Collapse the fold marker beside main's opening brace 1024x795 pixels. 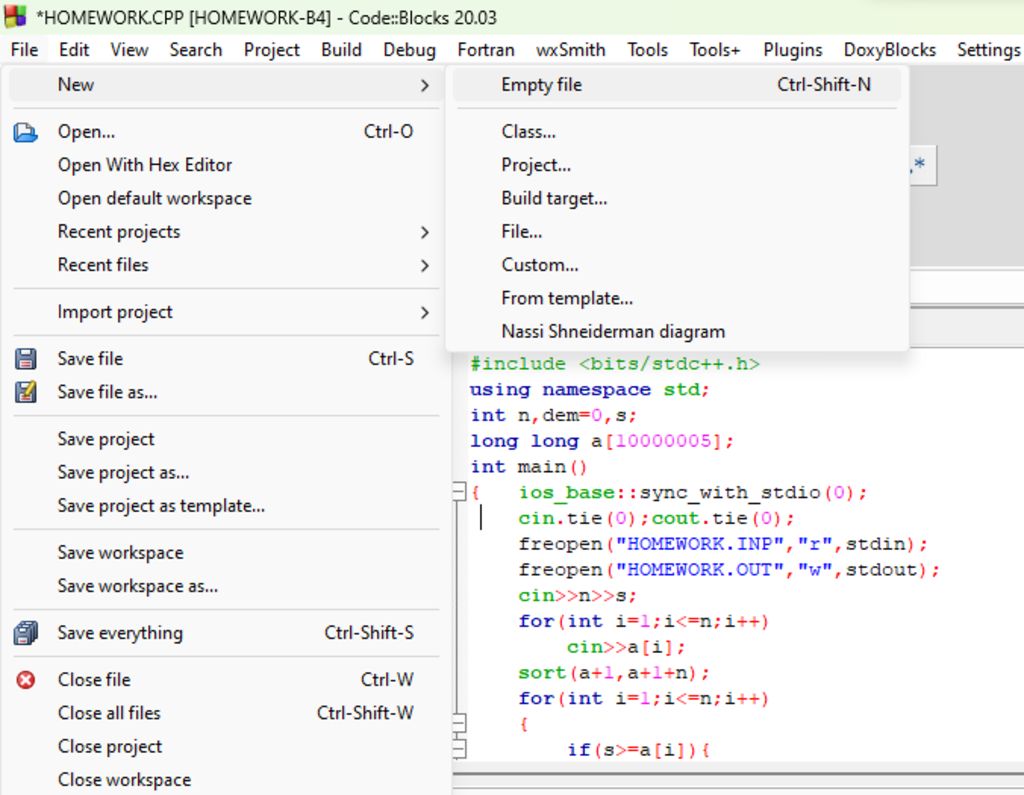point(459,492)
